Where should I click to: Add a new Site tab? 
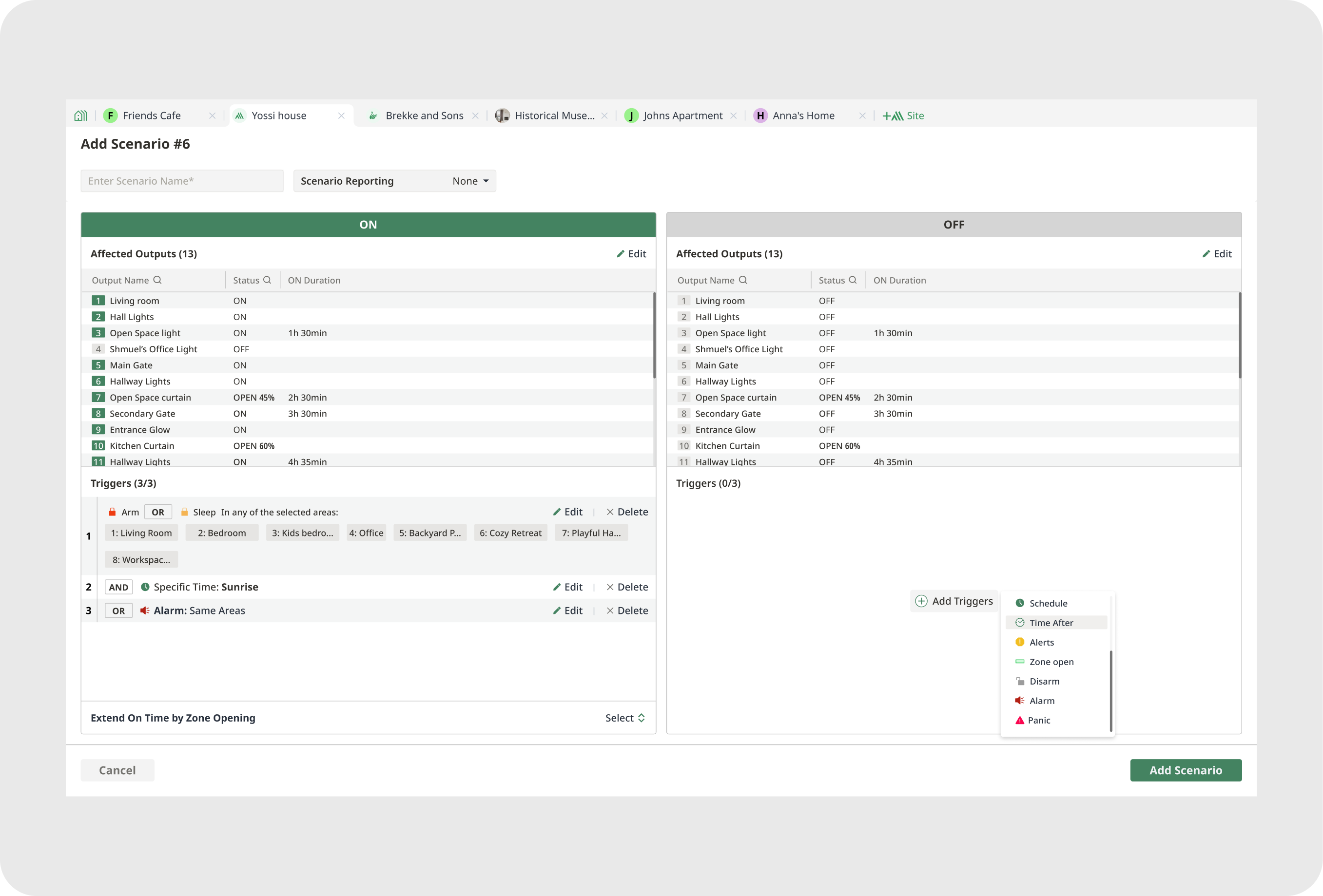coord(903,115)
